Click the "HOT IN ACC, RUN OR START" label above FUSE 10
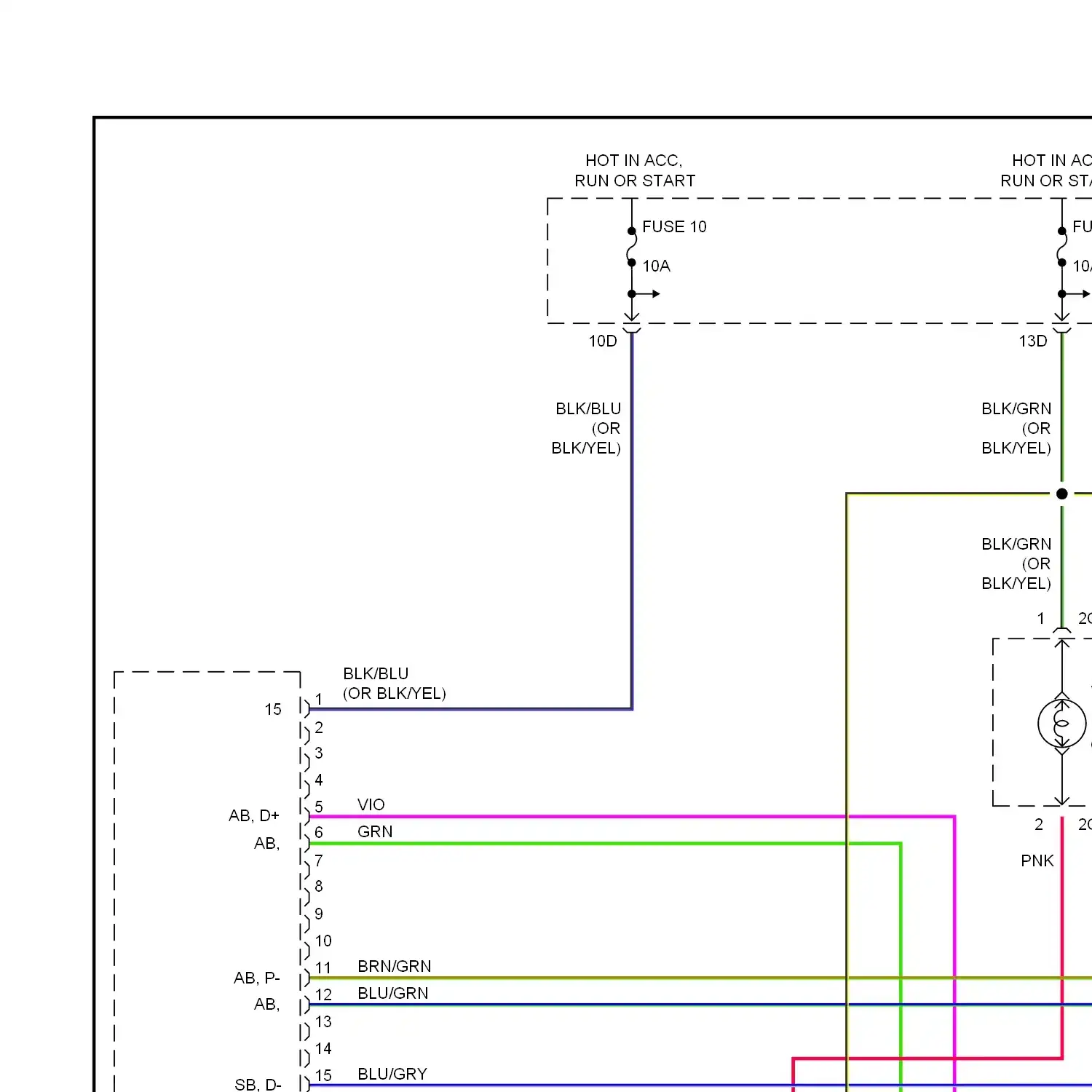Screen dimensions: 1092x1092 pos(635,170)
